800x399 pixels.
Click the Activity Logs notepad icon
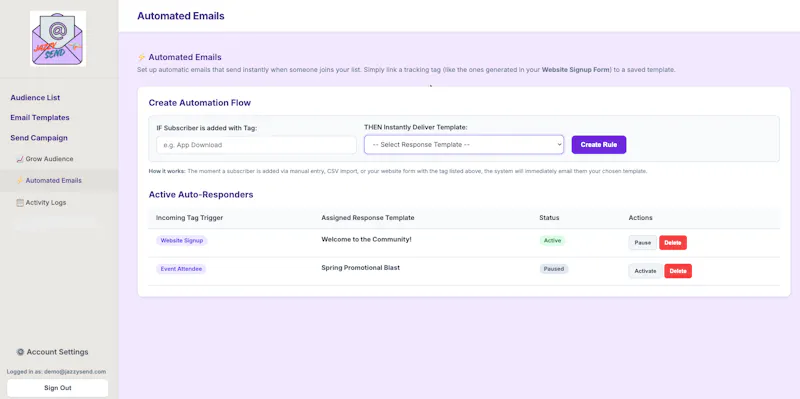tap(20, 203)
